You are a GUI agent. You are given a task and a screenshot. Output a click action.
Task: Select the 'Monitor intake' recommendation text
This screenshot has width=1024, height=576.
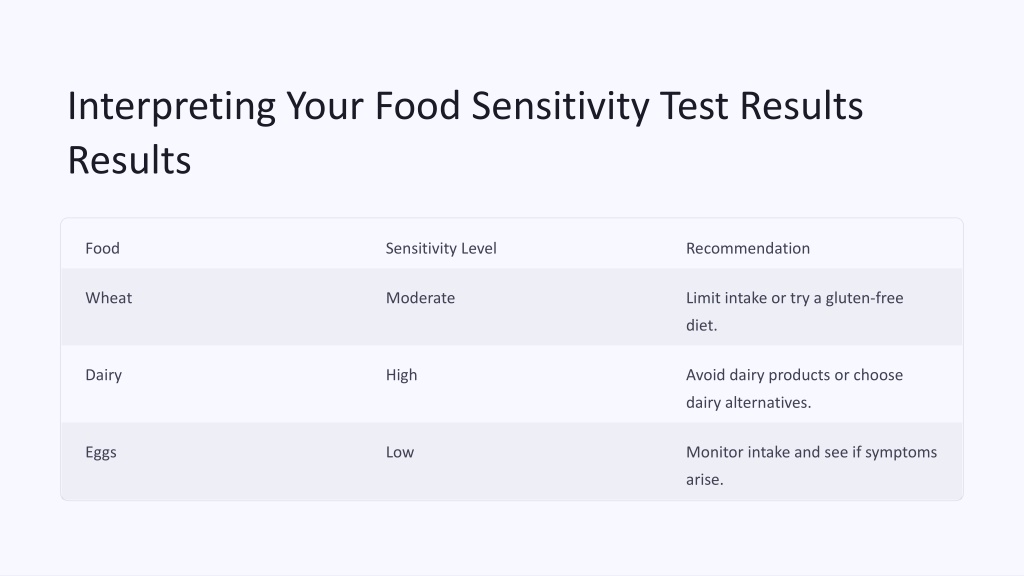pyautogui.click(x=811, y=466)
